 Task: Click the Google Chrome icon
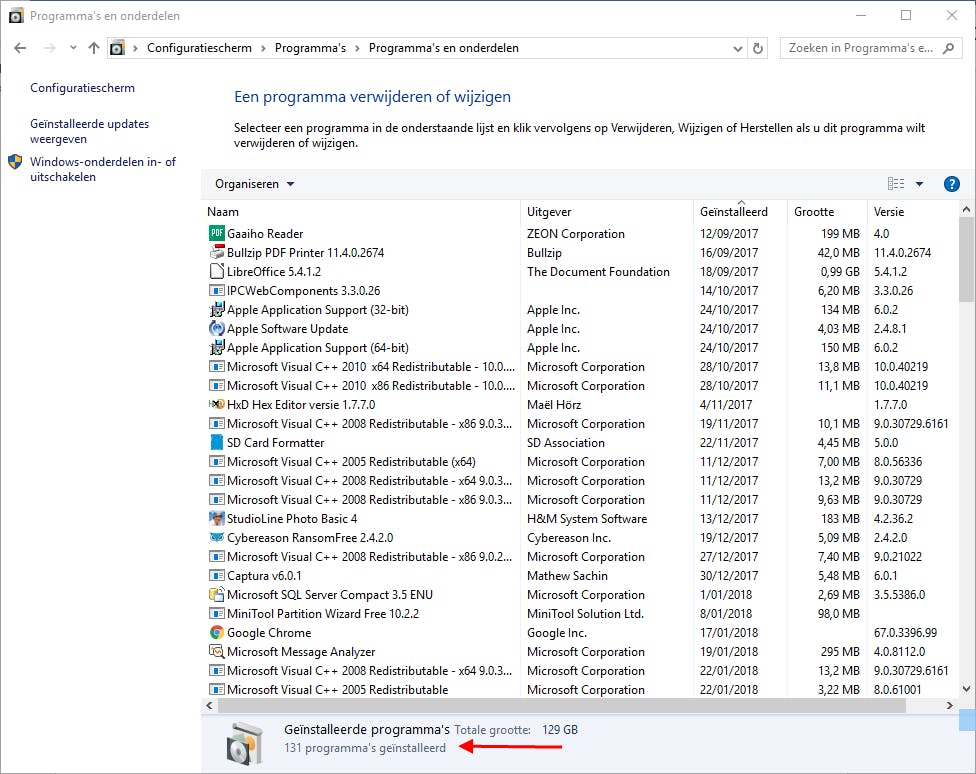[216, 632]
